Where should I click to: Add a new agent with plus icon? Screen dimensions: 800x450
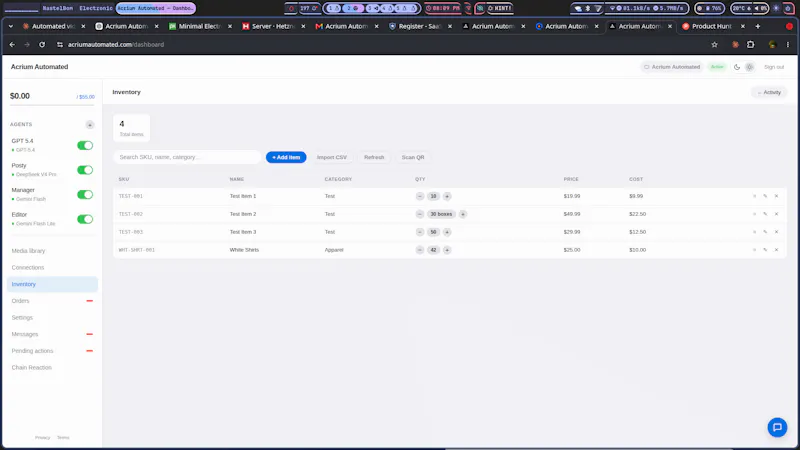click(x=90, y=124)
